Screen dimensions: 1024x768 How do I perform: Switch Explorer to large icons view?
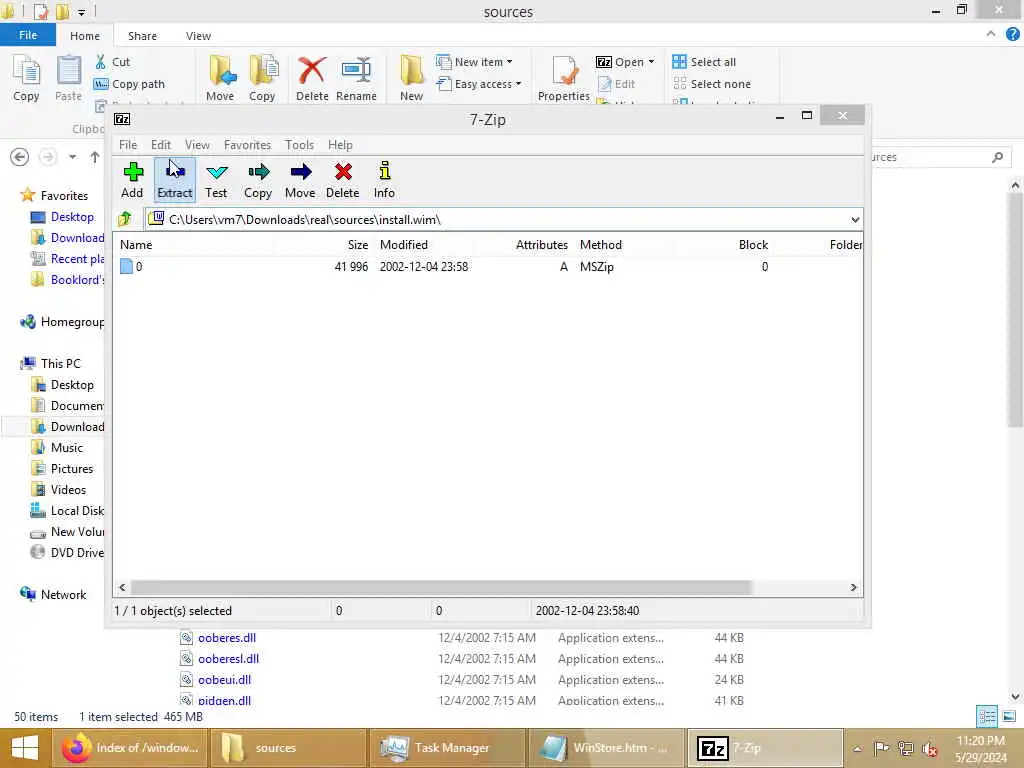[x=1009, y=717]
